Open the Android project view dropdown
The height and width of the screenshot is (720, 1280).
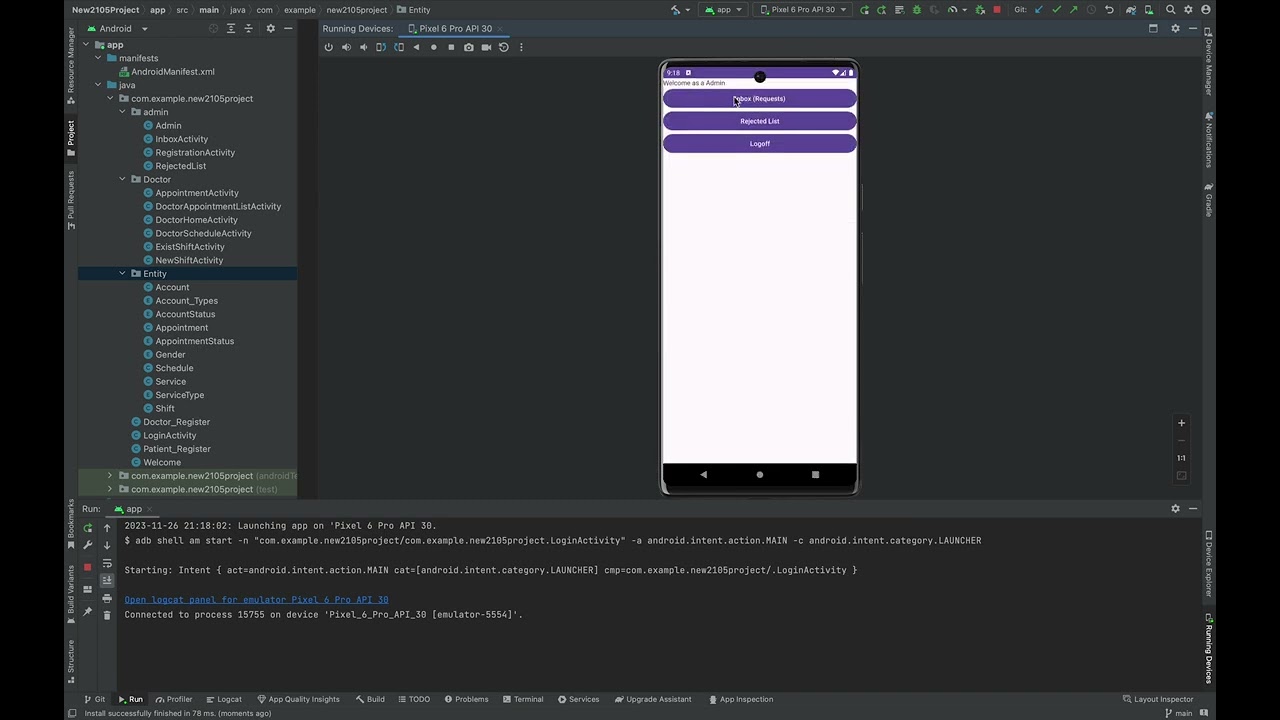pyautogui.click(x=117, y=28)
